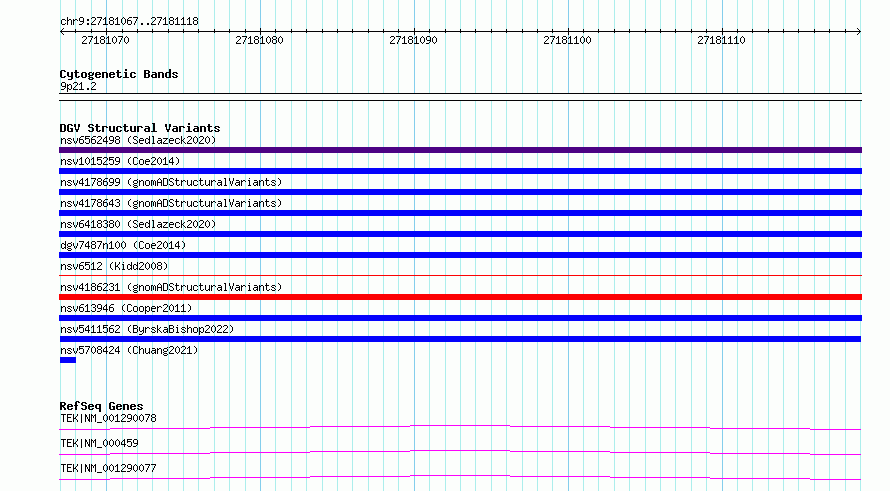Screen dimensions: 890x491
Task: Click ruler position 27181090
Action: pyautogui.click(x=413, y=40)
